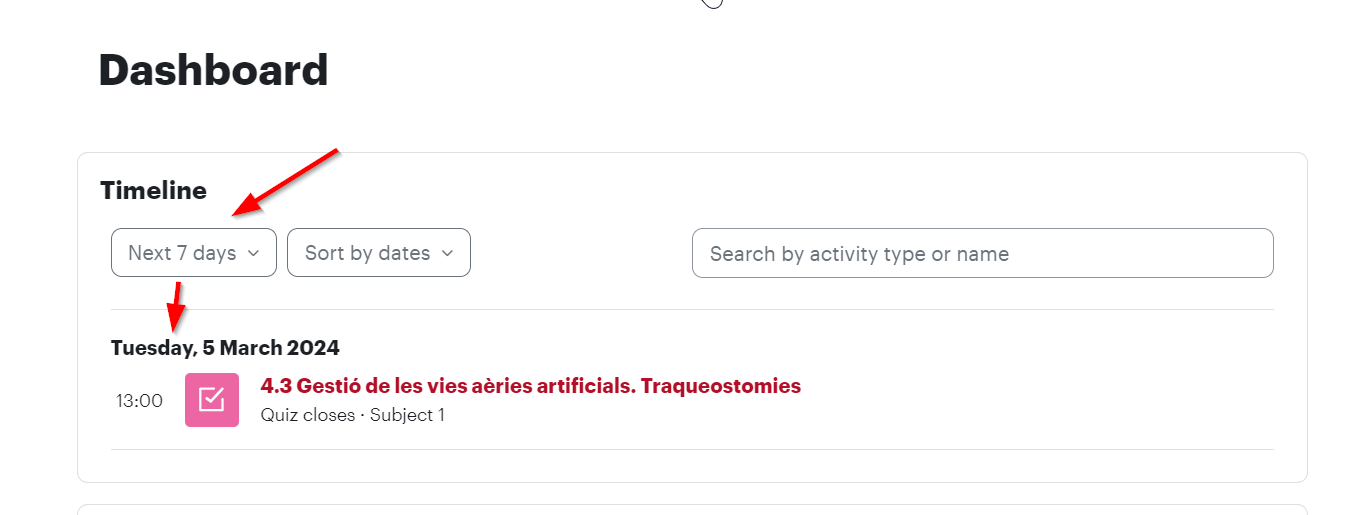Click the checkmark inside the quiz icon
The width and height of the screenshot is (1356, 515).
coord(212,400)
